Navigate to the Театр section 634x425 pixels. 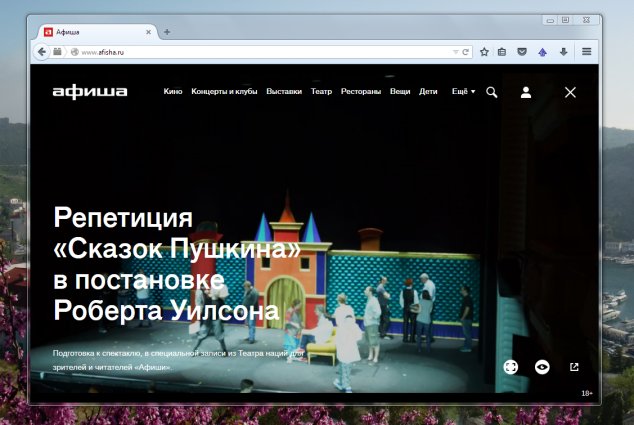click(321, 91)
